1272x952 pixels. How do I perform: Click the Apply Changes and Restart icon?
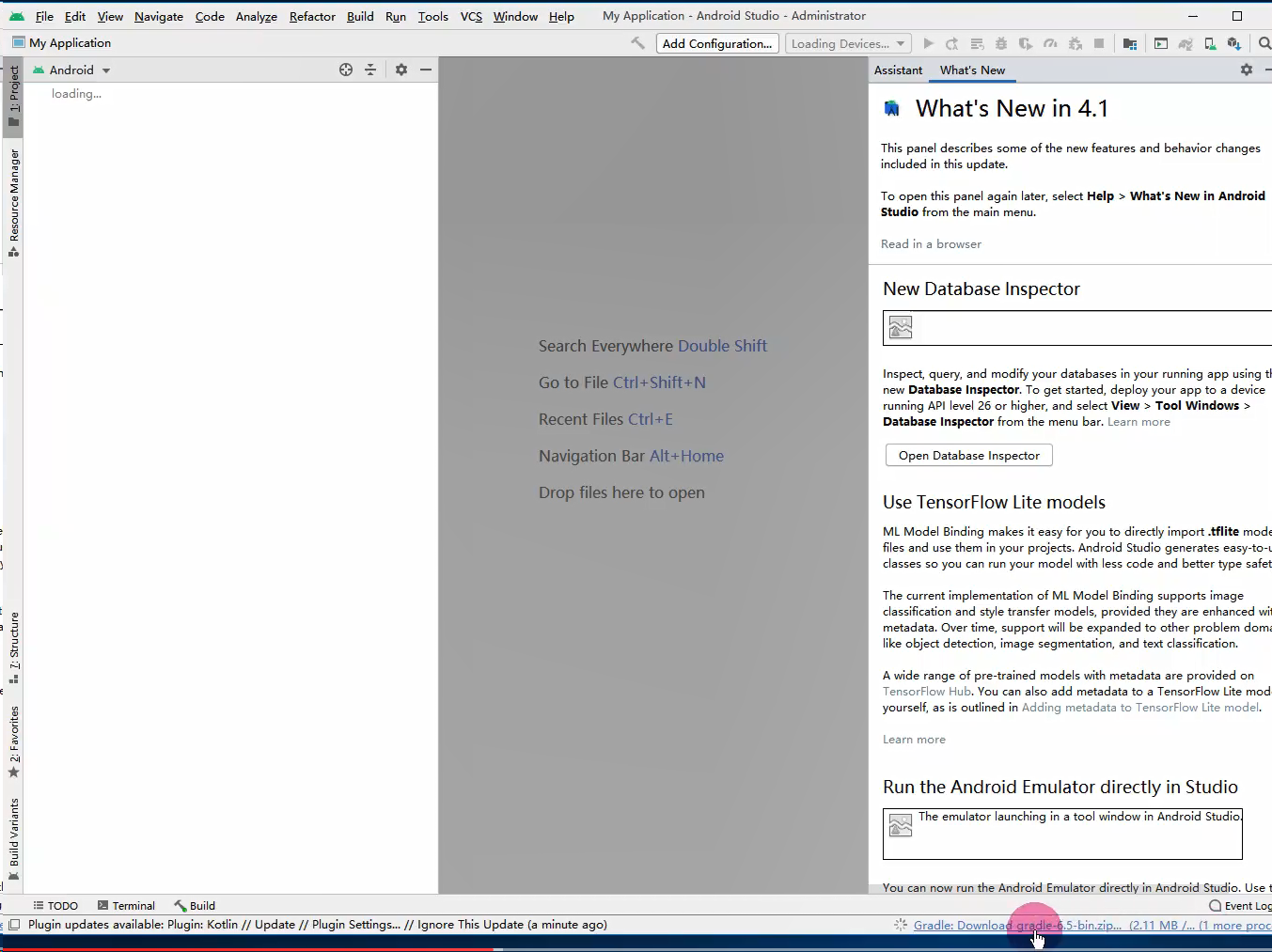point(952,43)
